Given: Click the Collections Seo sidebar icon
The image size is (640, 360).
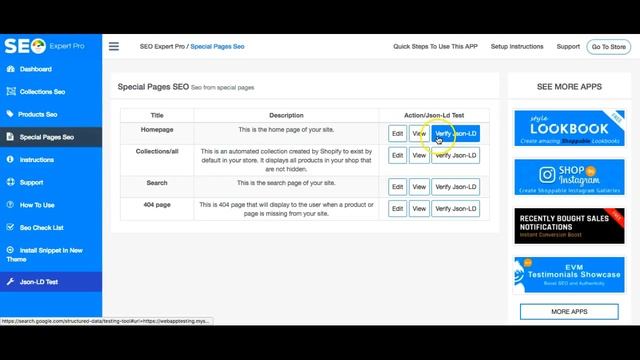Looking at the screenshot, I should [x=11, y=91].
